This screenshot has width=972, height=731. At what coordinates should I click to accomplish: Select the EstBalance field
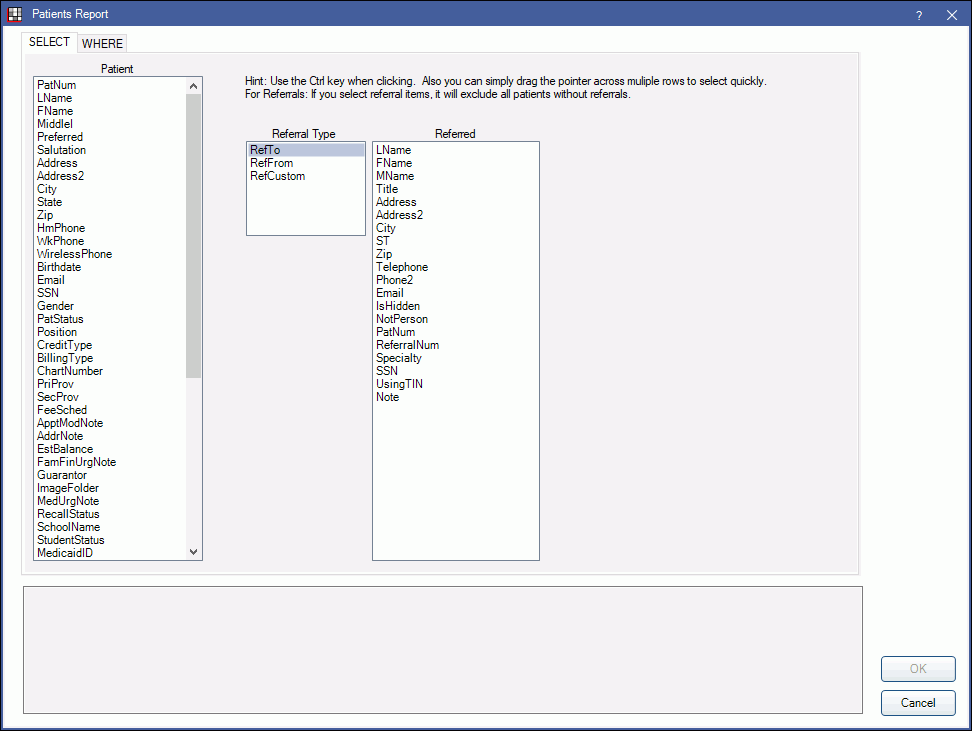point(110,450)
